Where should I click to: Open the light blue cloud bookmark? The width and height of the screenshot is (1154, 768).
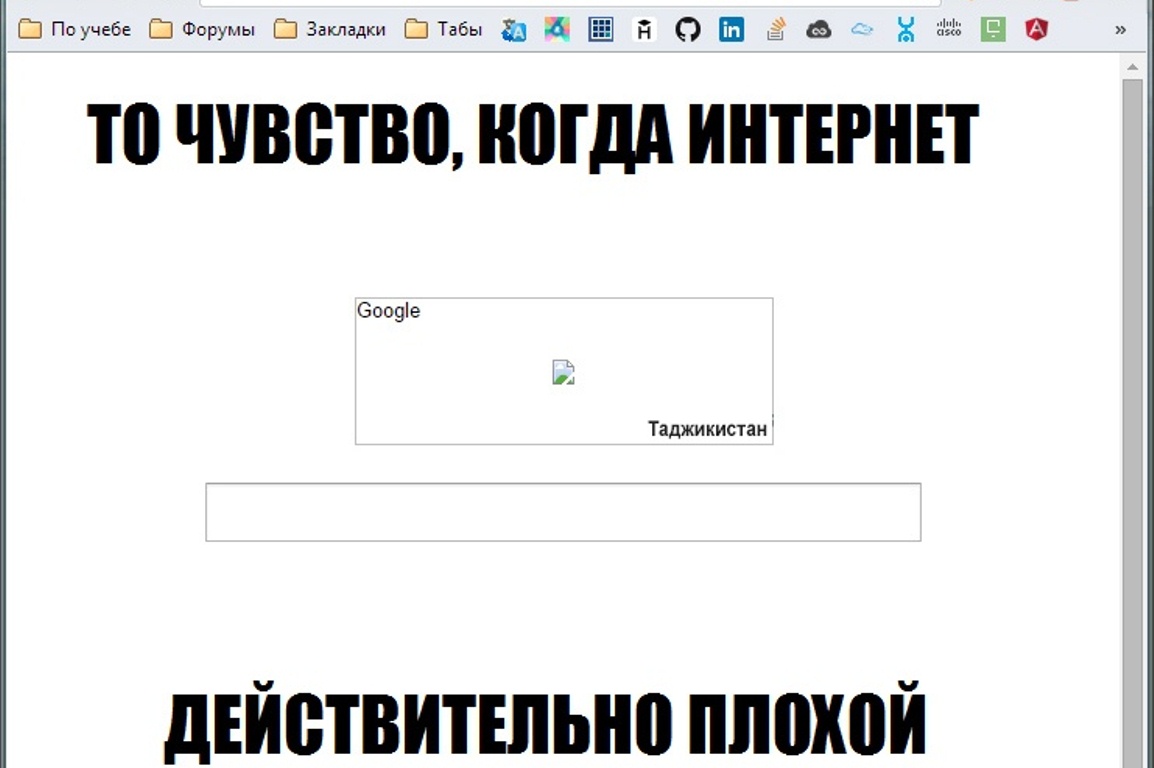(x=862, y=30)
